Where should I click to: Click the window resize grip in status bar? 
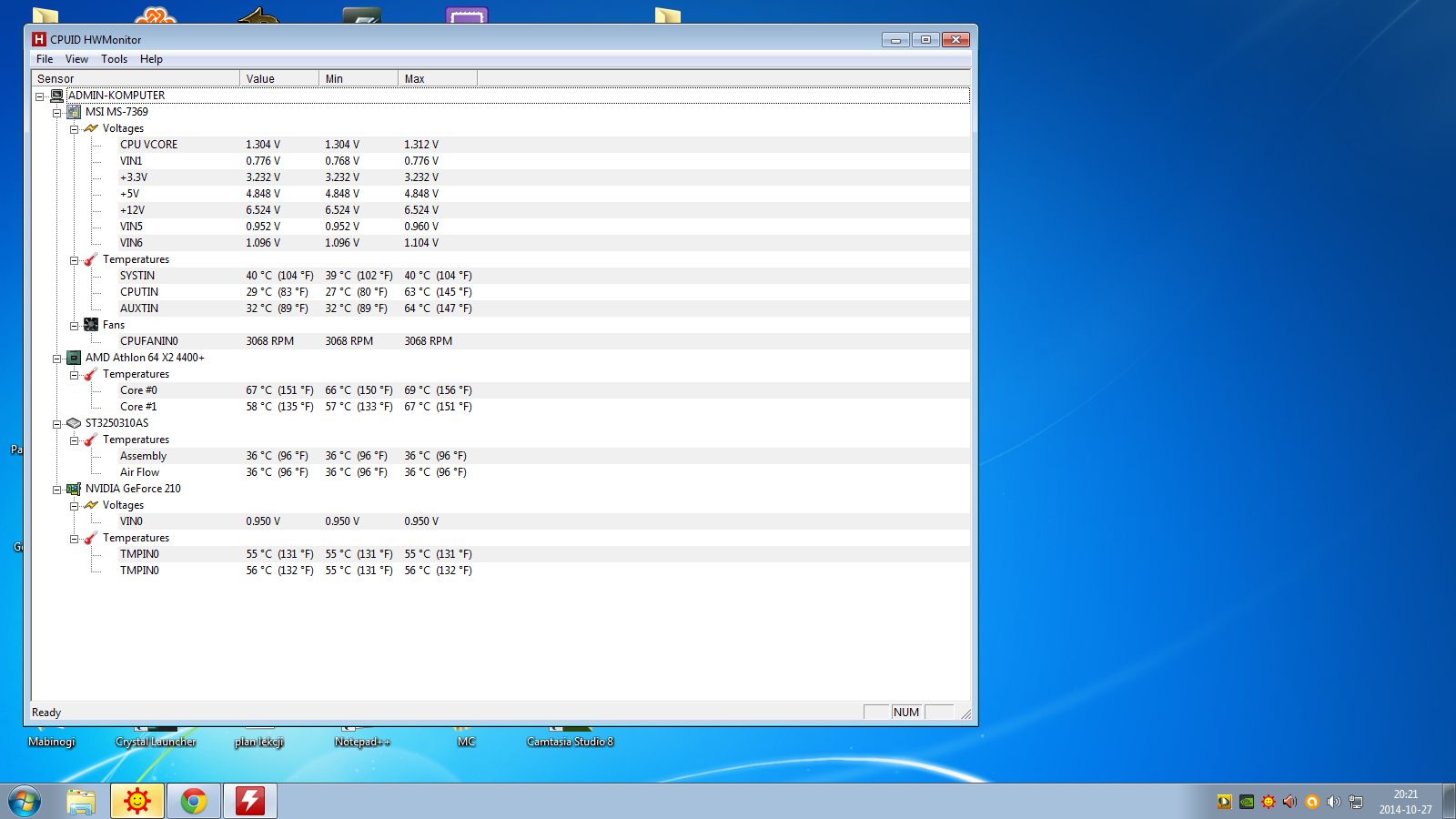(966, 714)
